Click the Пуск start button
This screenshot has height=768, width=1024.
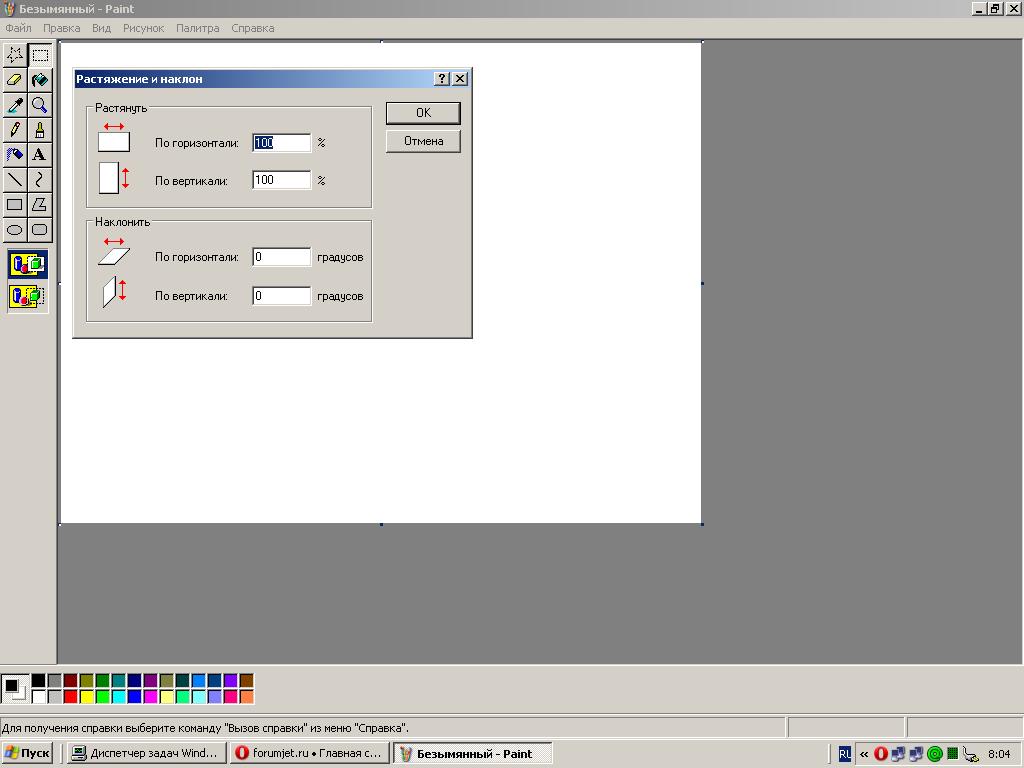(28, 754)
